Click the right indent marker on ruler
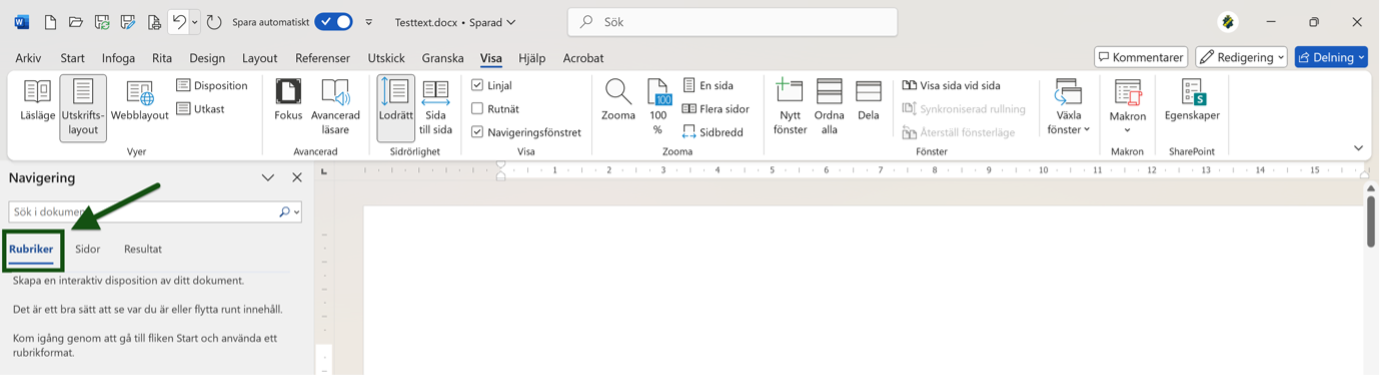Screen dimensions: 1384x378 (x=1365, y=175)
